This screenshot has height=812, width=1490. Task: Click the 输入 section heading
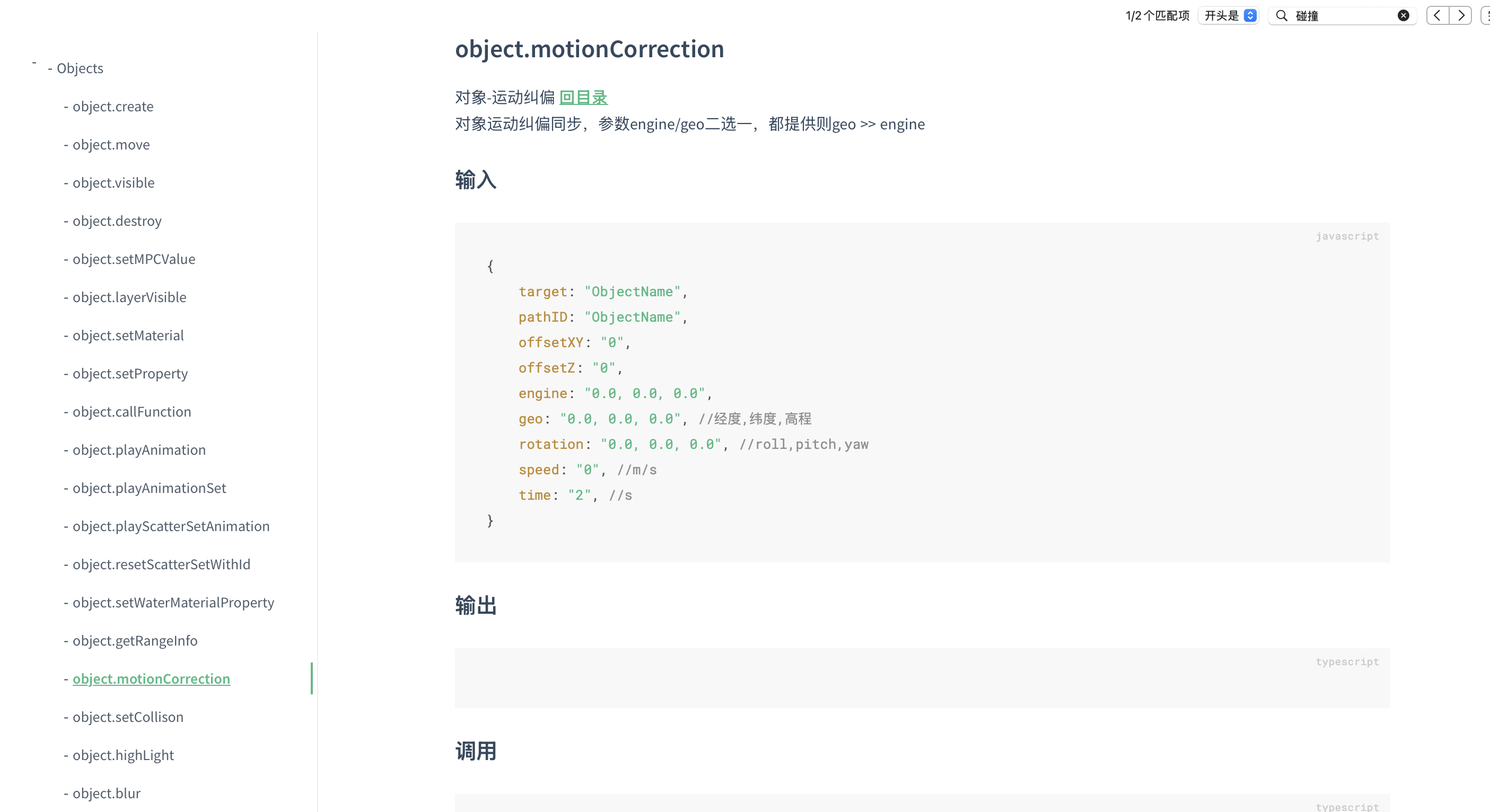(x=476, y=180)
